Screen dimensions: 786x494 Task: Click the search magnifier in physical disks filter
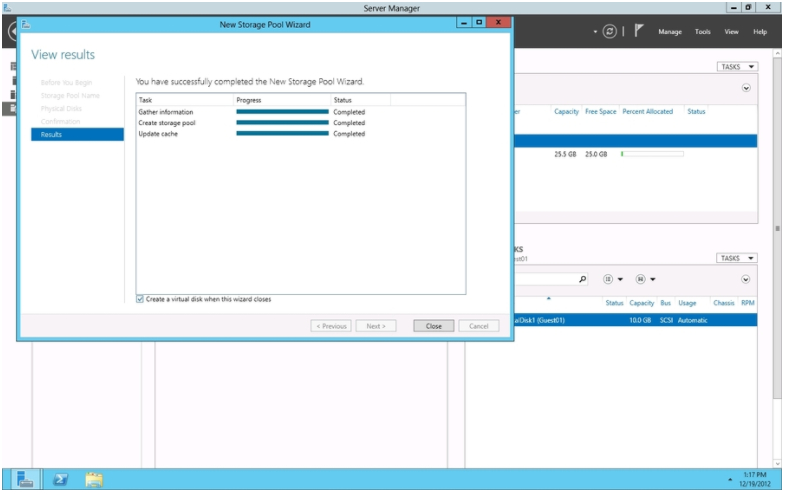582,279
